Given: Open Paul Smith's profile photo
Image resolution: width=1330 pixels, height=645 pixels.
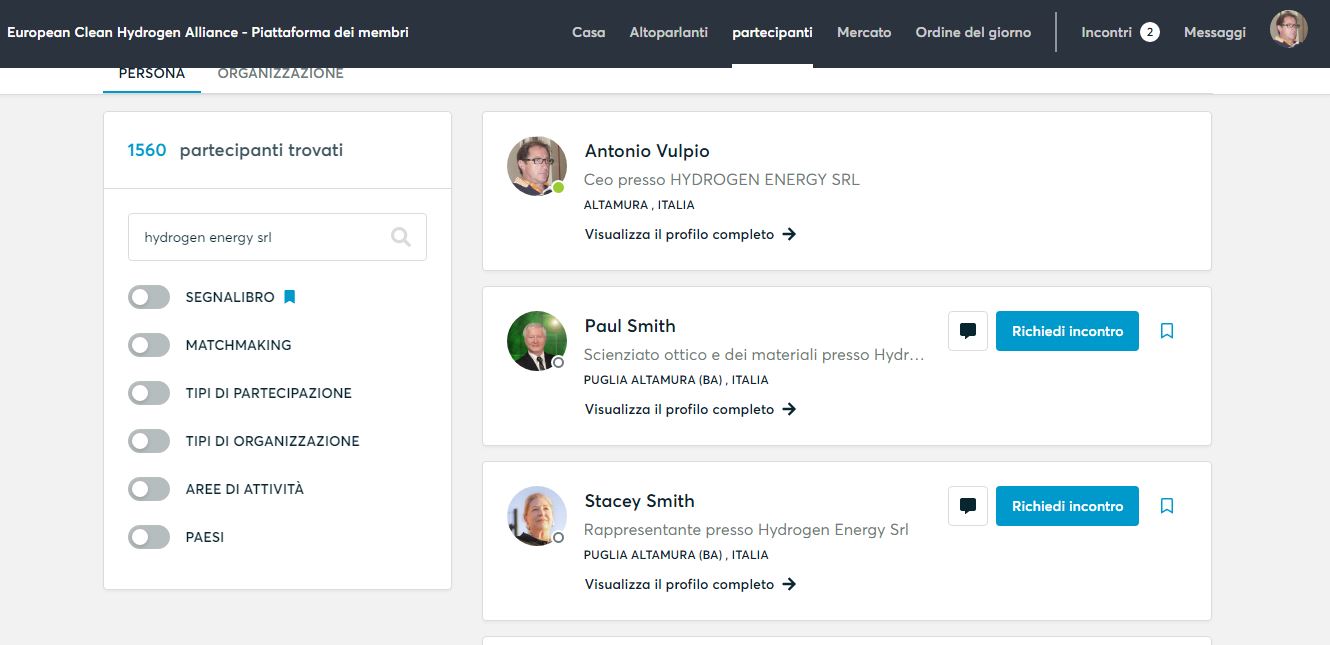Looking at the screenshot, I should point(537,341).
